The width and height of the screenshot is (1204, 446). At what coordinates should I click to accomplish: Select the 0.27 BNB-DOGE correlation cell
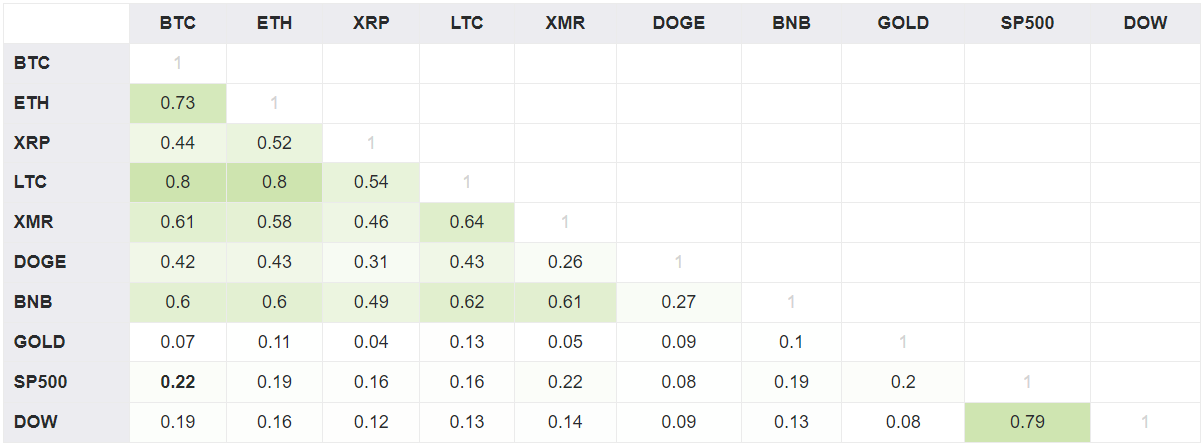pyautogui.click(x=678, y=302)
